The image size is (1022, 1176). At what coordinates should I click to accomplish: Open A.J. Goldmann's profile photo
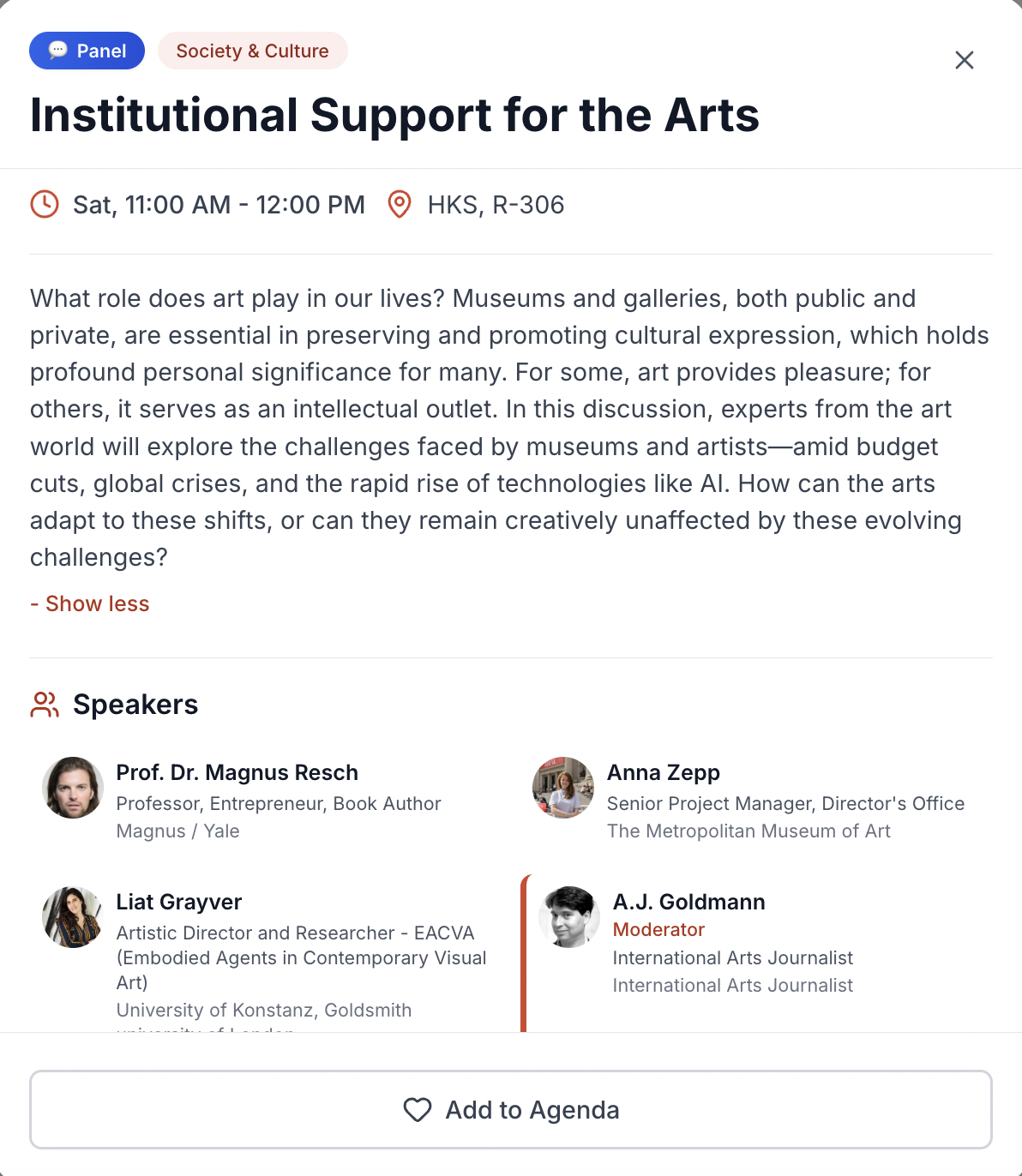[x=569, y=917]
